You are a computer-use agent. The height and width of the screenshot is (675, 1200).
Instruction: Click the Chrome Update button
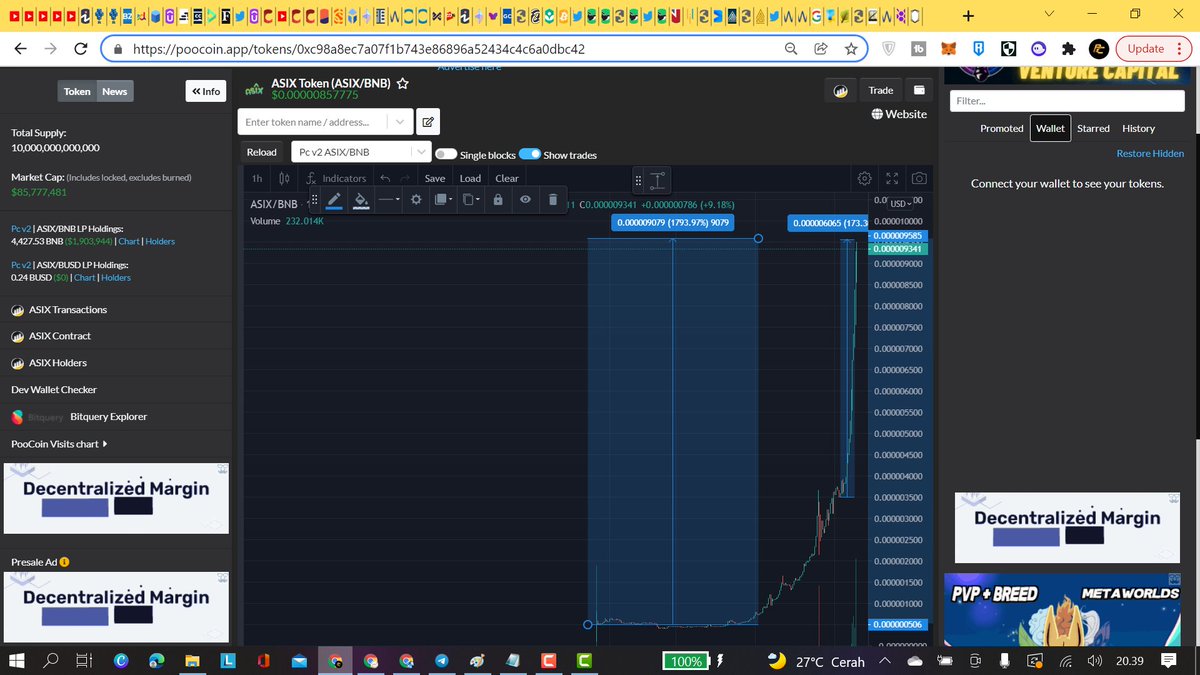1152,48
